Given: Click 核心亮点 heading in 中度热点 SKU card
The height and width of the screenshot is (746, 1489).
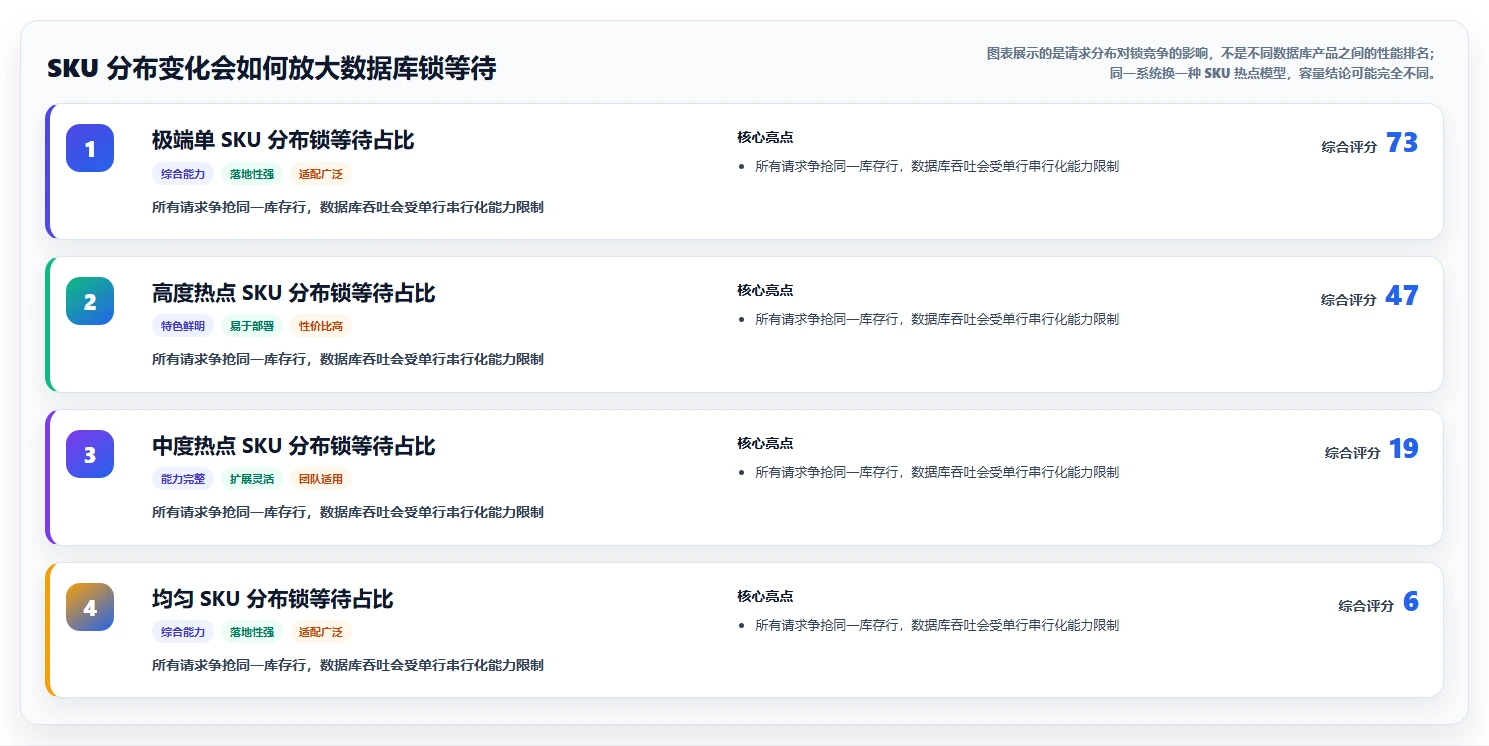Looking at the screenshot, I should (765, 443).
